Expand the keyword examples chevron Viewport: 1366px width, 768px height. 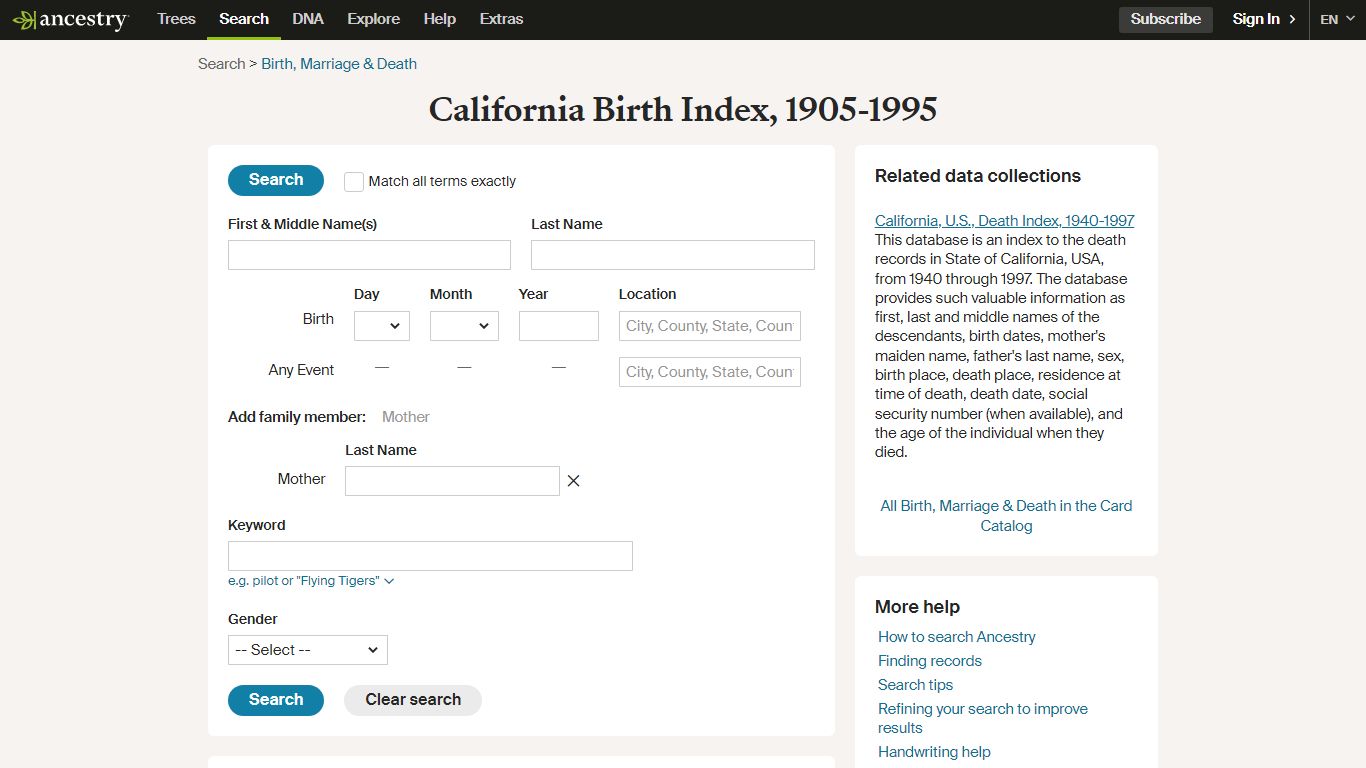click(x=389, y=581)
